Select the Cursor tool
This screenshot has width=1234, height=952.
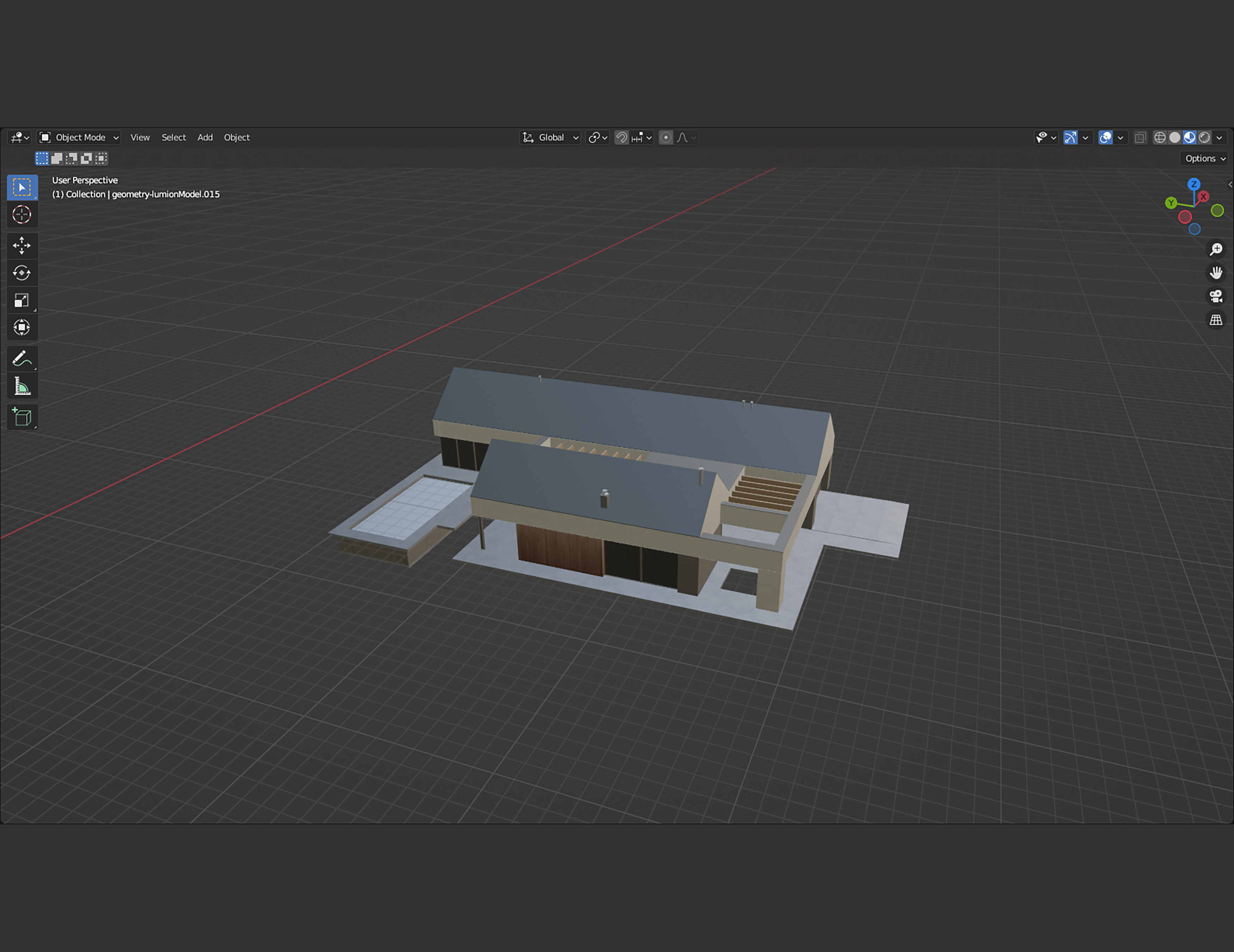click(x=22, y=215)
